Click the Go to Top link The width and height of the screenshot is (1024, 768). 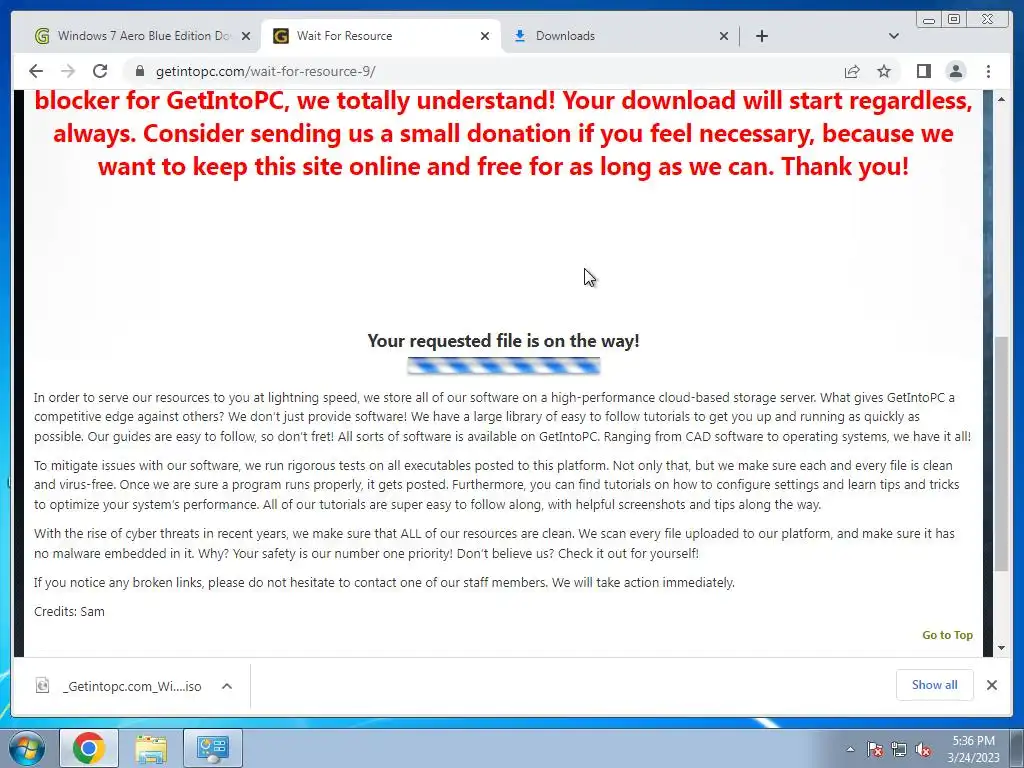(x=947, y=635)
